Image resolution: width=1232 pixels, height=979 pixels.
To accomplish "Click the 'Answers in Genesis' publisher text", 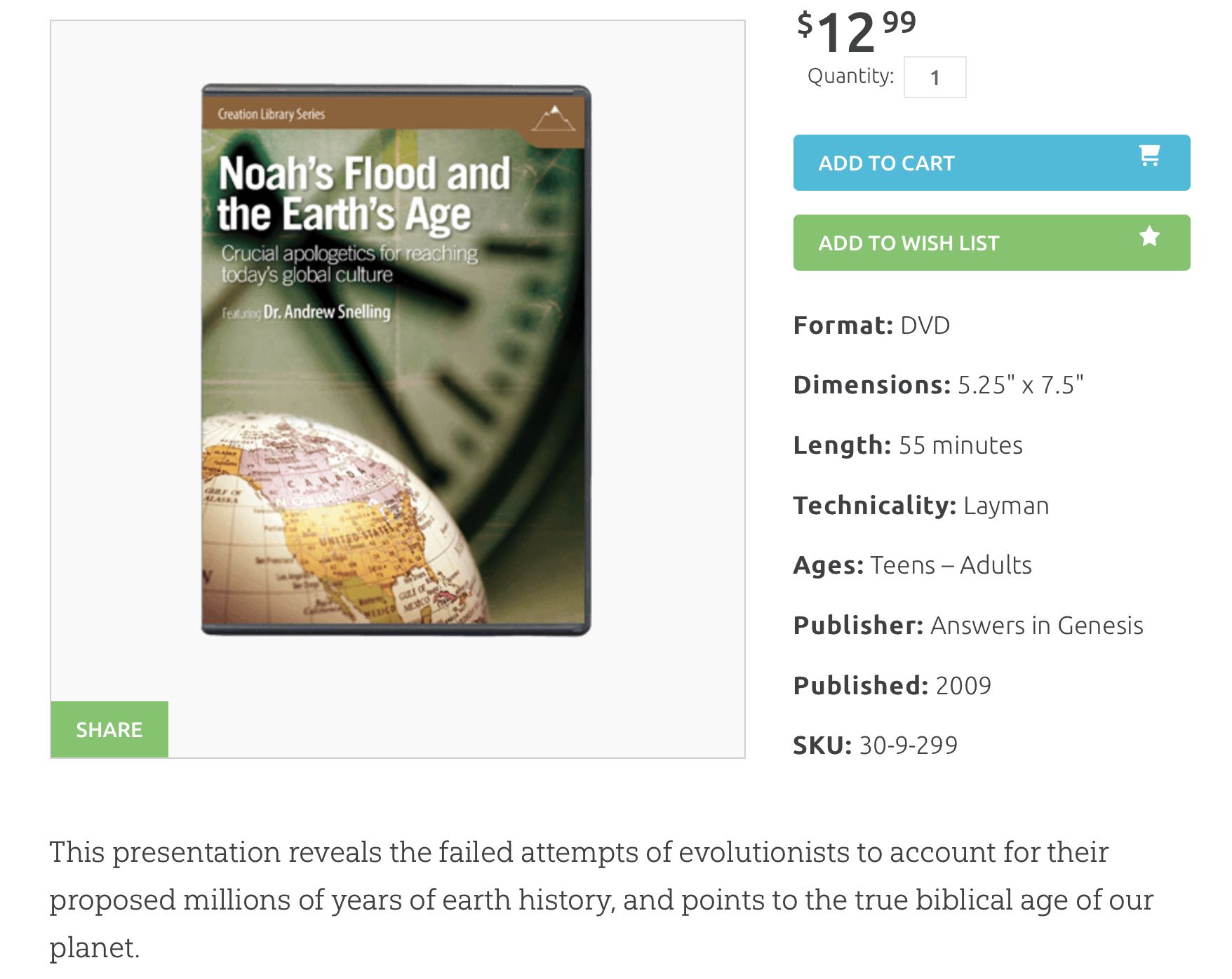I will click(x=1036, y=626).
